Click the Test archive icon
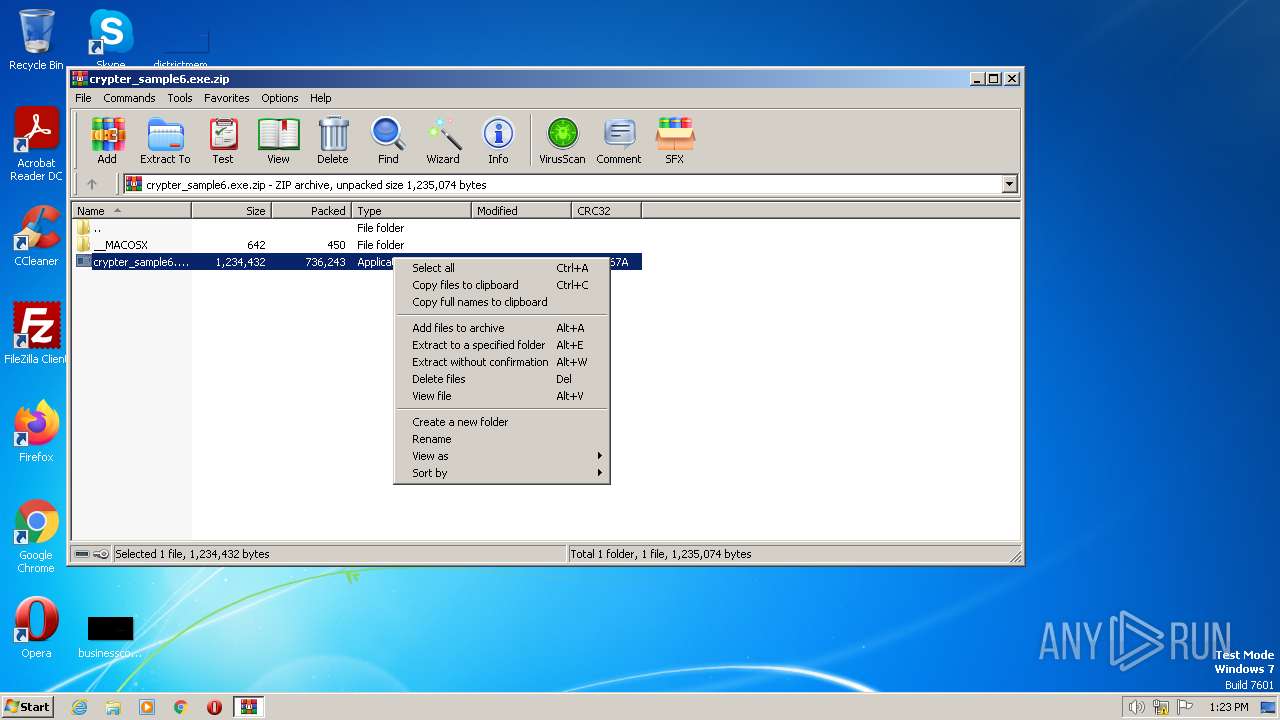This screenshot has width=1280, height=720. coord(223,140)
